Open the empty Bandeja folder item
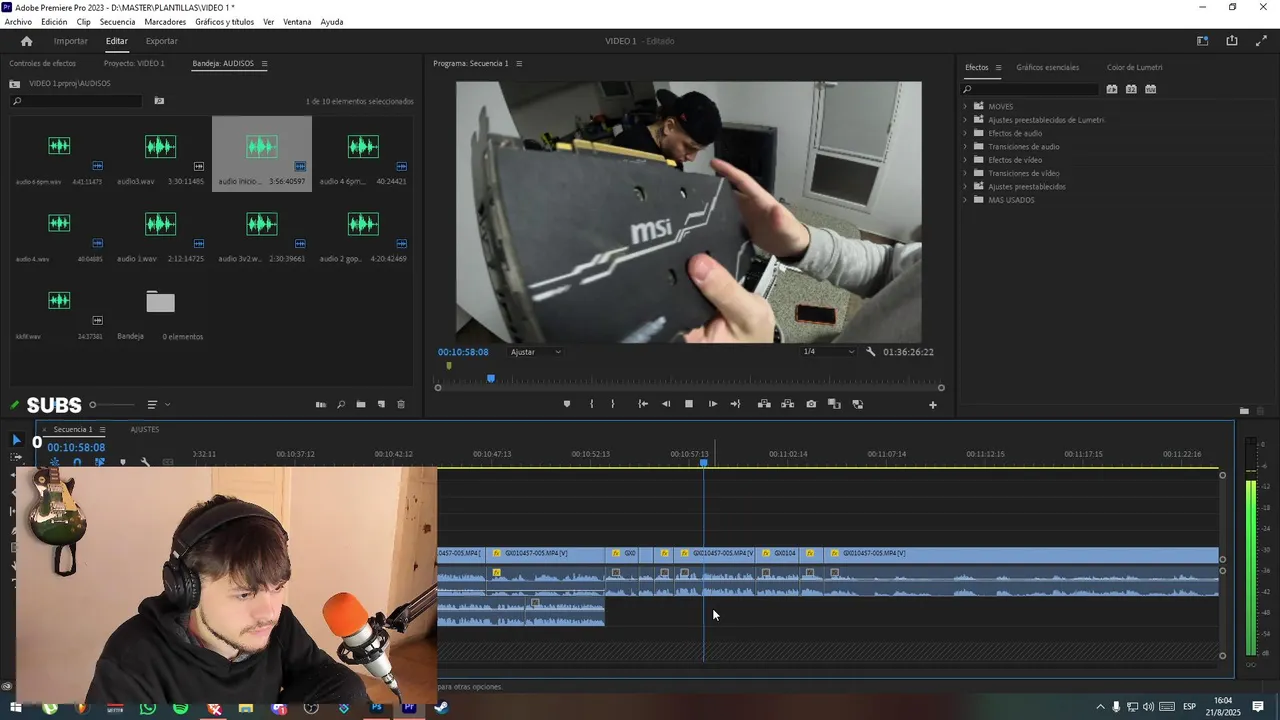Screen dimensions: 1280x720 click(x=160, y=301)
